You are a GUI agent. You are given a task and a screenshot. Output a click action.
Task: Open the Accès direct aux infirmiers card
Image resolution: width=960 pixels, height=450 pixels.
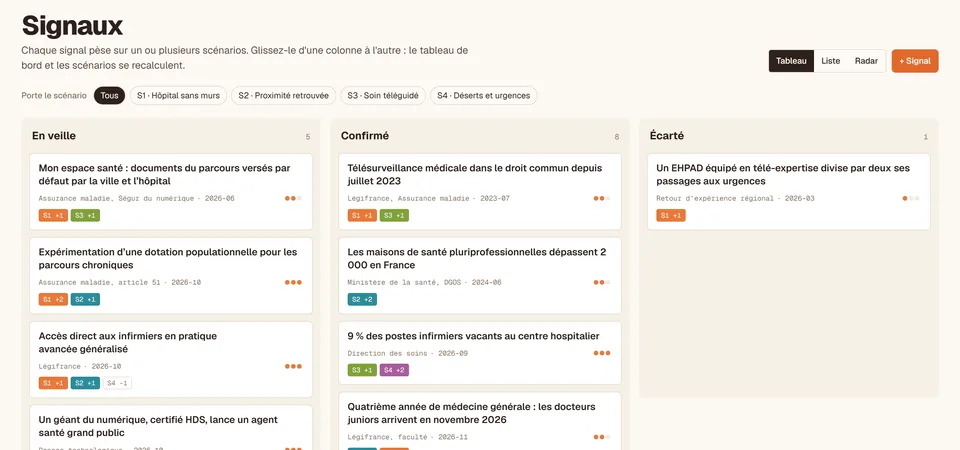[171, 359]
